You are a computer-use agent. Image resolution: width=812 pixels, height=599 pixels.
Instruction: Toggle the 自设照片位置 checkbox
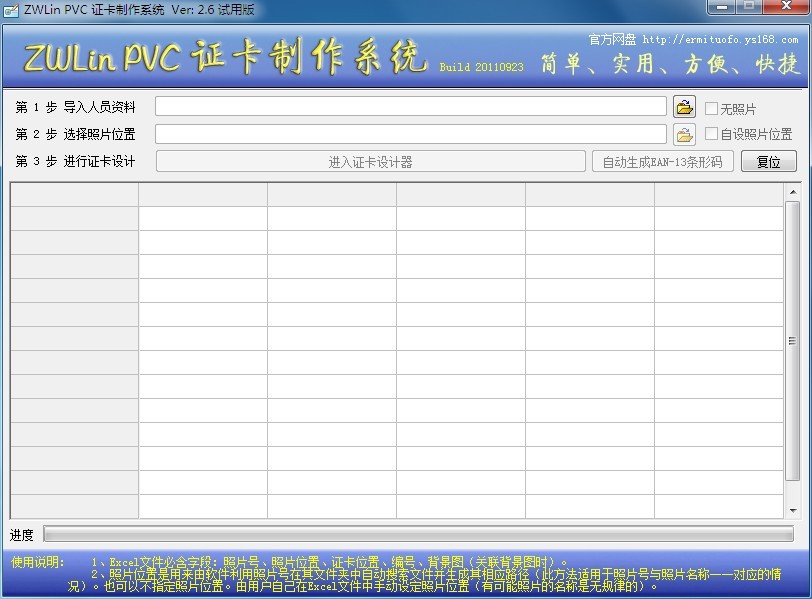[x=712, y=134]
